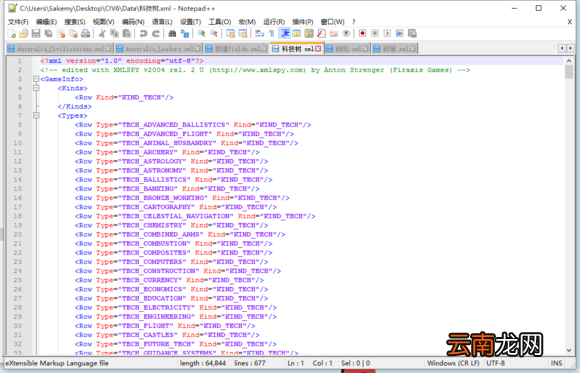Viewport: 580px width, 373px height.
Task: Click the Copy toolbar icon
Action: point(114,34)
